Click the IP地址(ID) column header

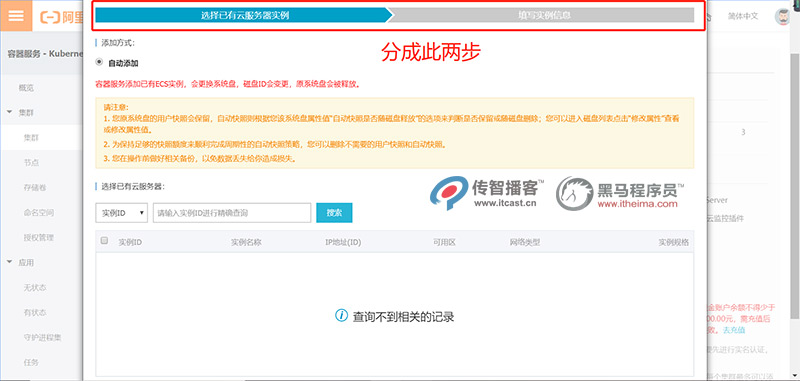tap(343, 242)
